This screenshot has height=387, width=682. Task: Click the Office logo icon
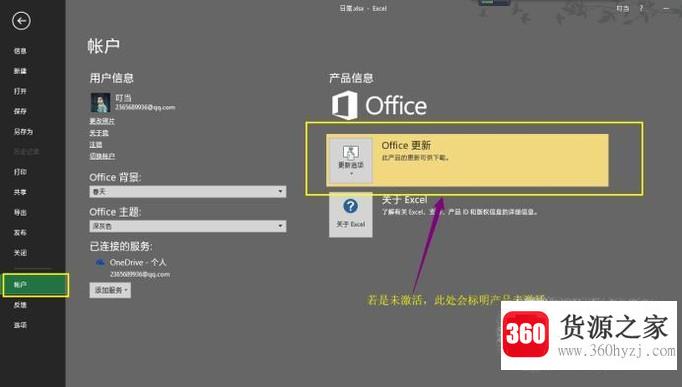[x=344, y=105]
